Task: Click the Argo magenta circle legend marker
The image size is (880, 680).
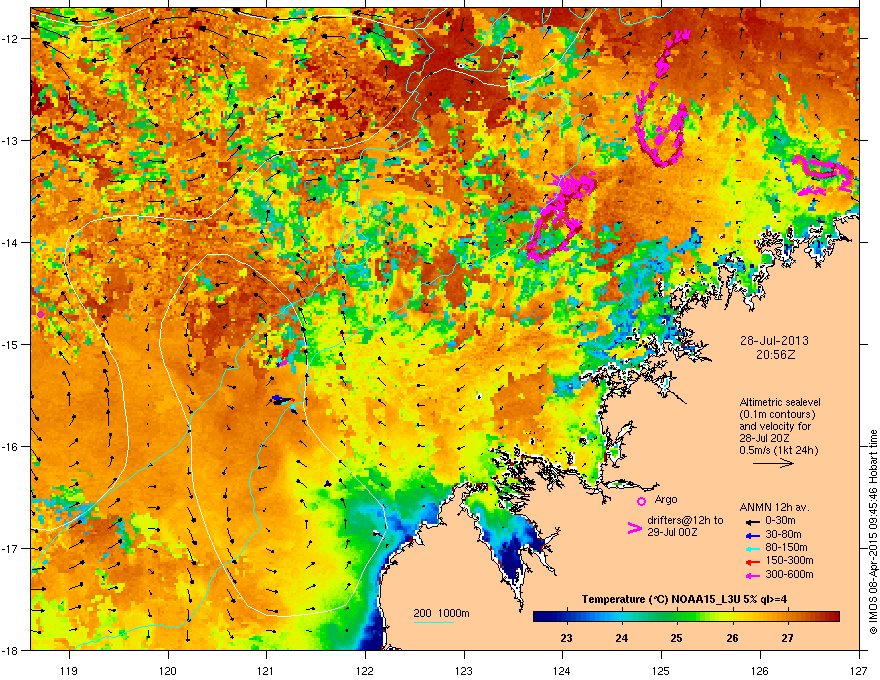Action: click(641, 501)
